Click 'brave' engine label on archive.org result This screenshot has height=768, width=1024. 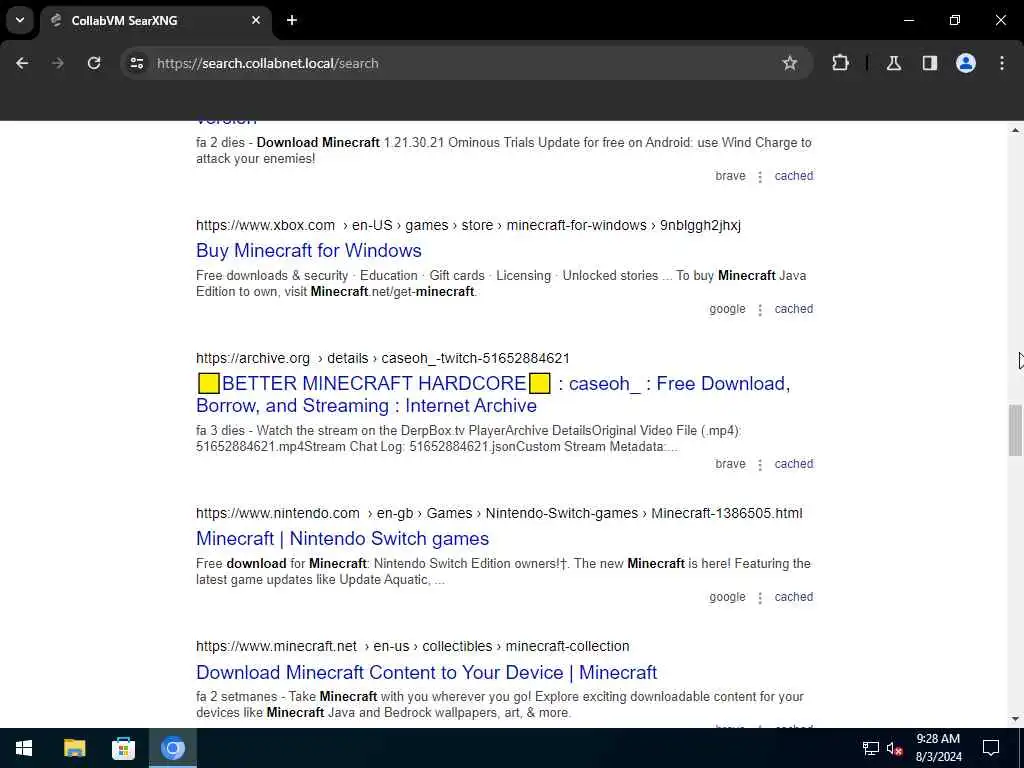point(730,464)
